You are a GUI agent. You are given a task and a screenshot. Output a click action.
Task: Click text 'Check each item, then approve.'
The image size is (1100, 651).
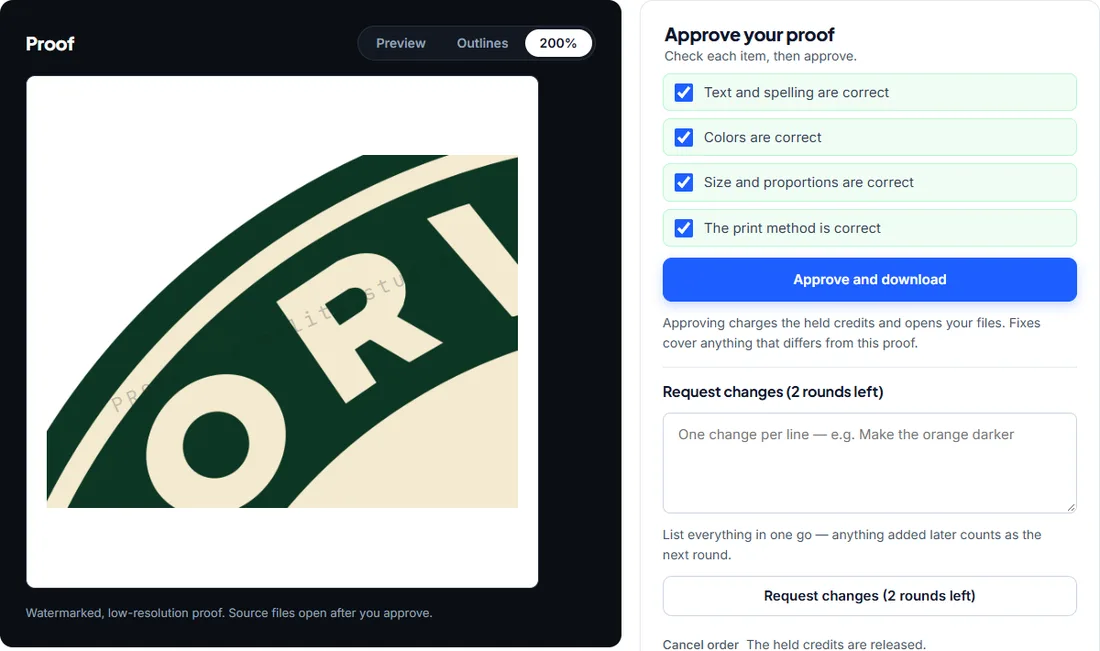click(x=760, y=56)
